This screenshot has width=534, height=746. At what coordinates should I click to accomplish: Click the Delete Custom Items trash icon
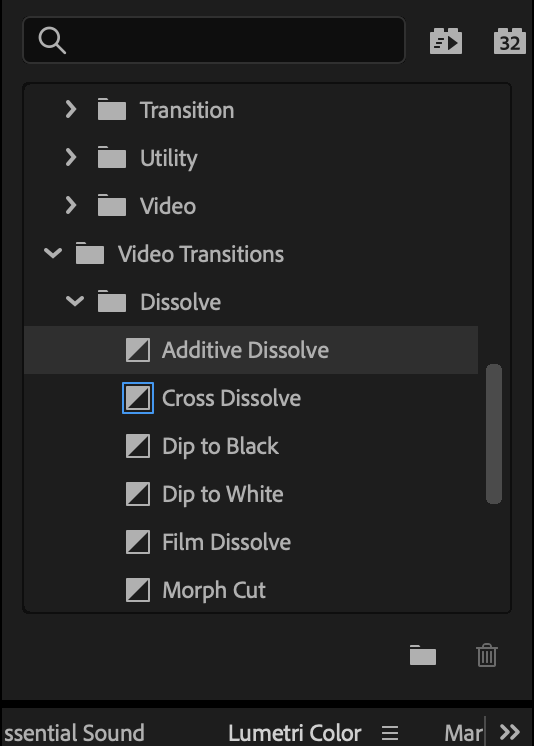[487, 655]
